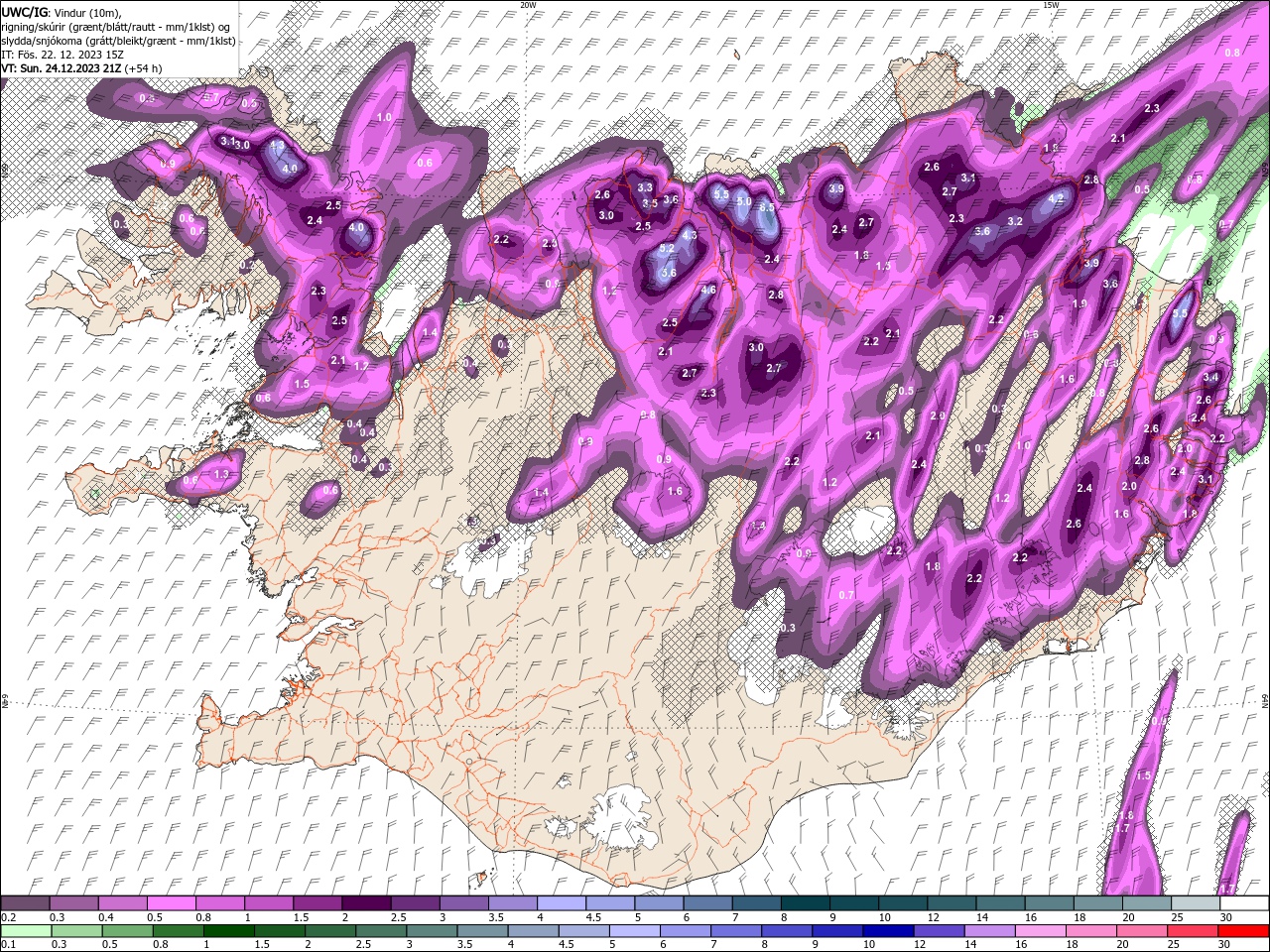Click the '20W' longitude label
The width and height of the screenshot is (1270, 952).
(x=528, y=5)
